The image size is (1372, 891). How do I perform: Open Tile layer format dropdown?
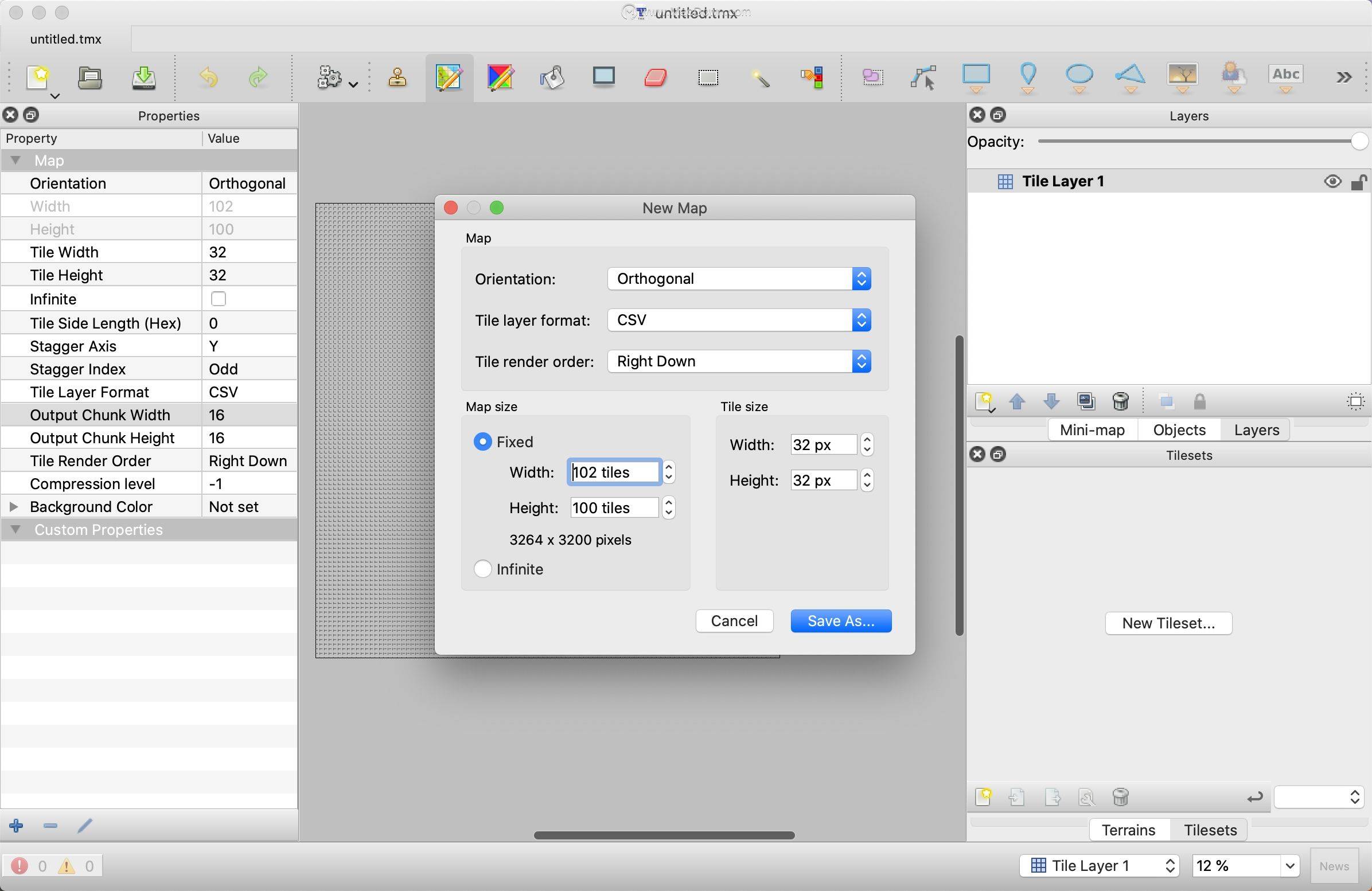pyautogui.click(x=739, y=320)
